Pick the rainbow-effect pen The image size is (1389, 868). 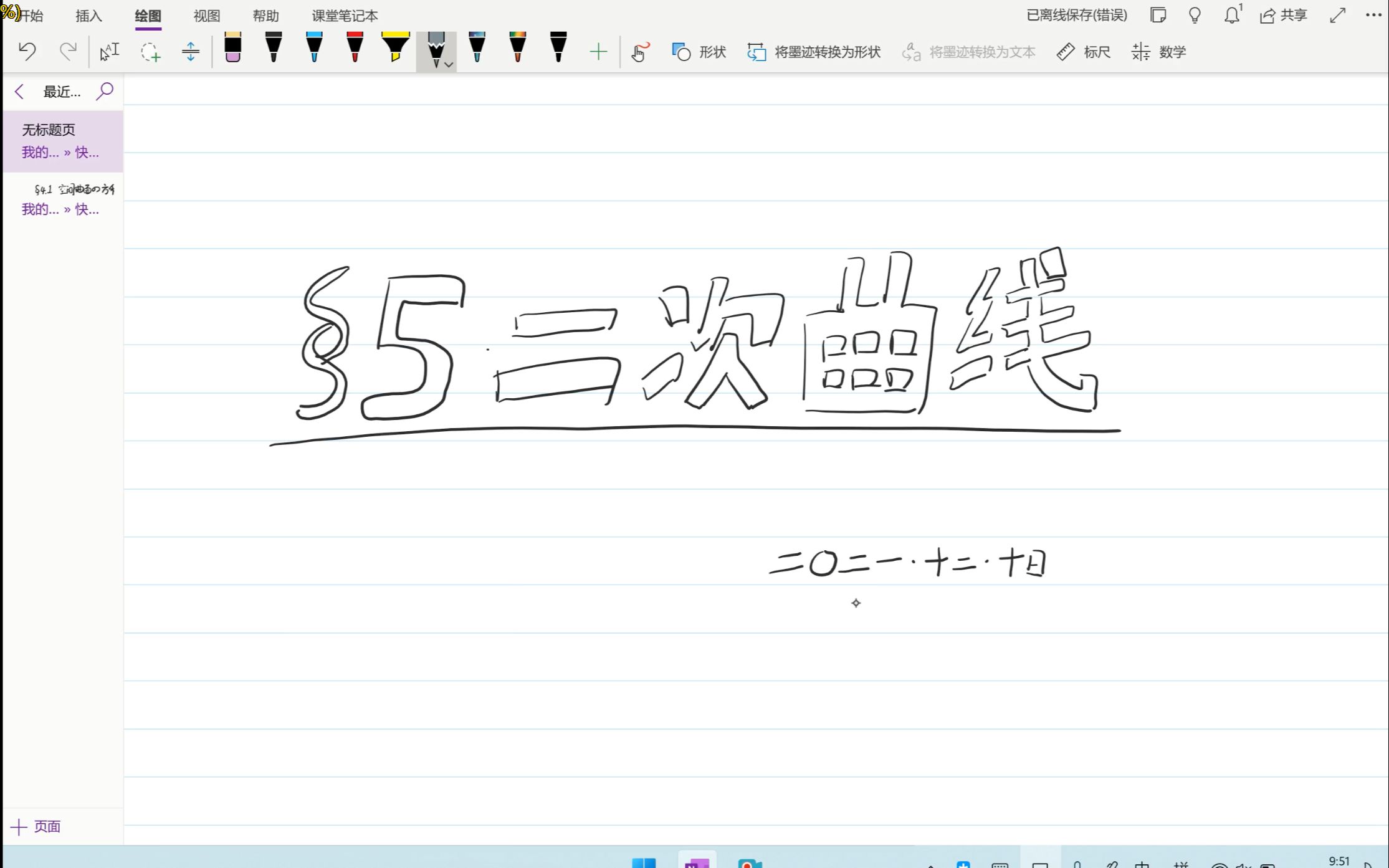tap(517, 47)
